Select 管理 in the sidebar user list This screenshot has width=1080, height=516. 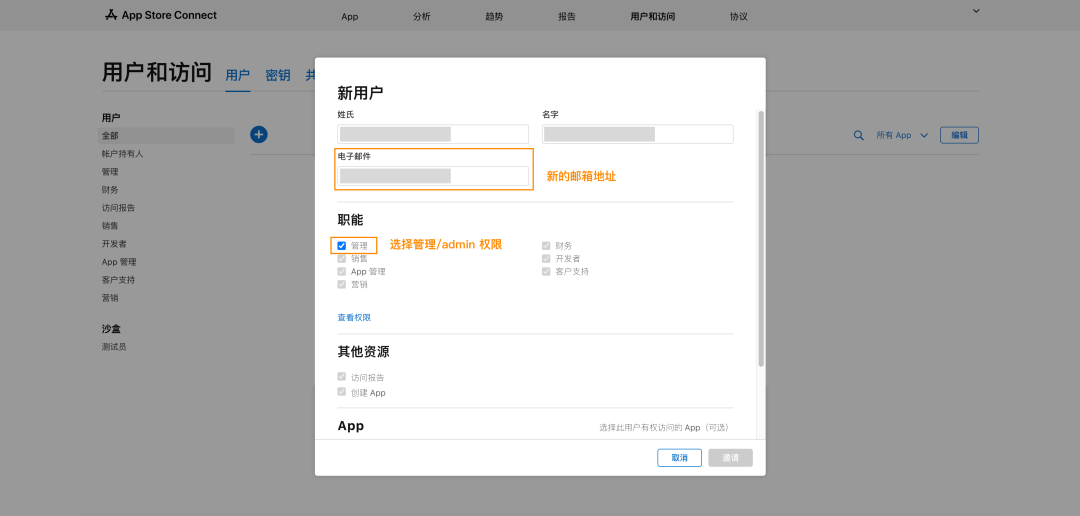pos(110,172)
